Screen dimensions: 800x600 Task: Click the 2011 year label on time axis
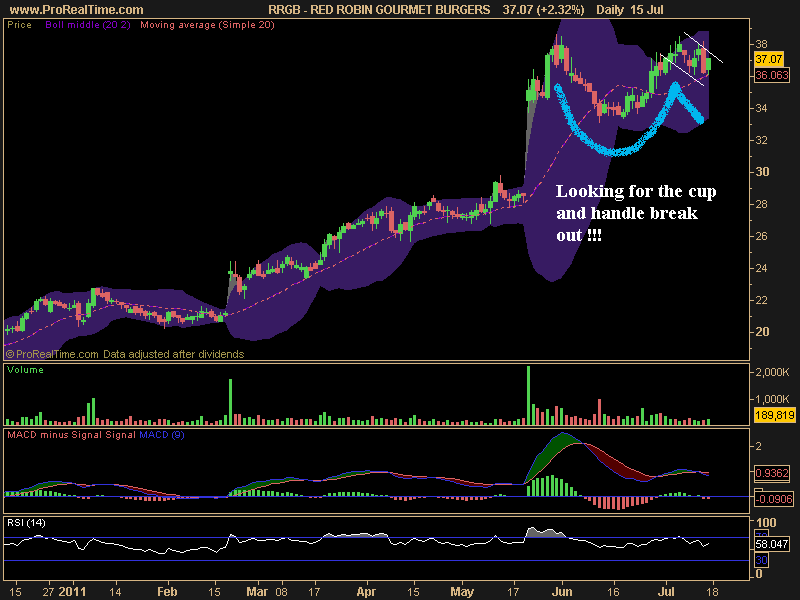pyautogui.click(x=72, y=592)
